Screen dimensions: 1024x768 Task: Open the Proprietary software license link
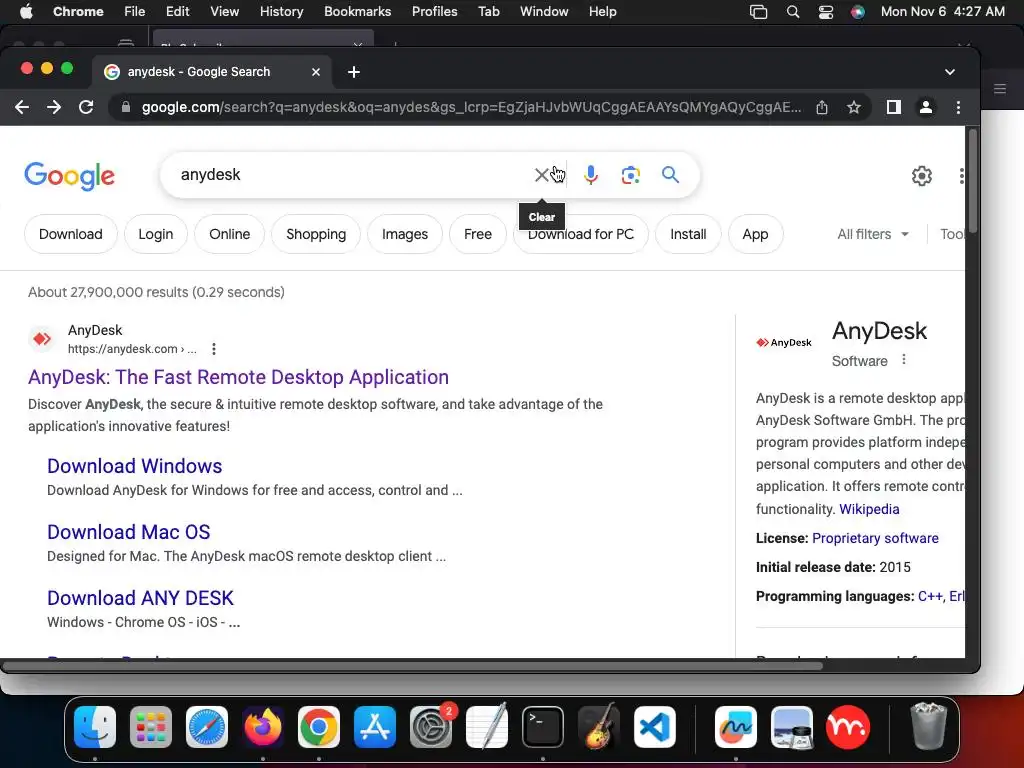(875, 538)
